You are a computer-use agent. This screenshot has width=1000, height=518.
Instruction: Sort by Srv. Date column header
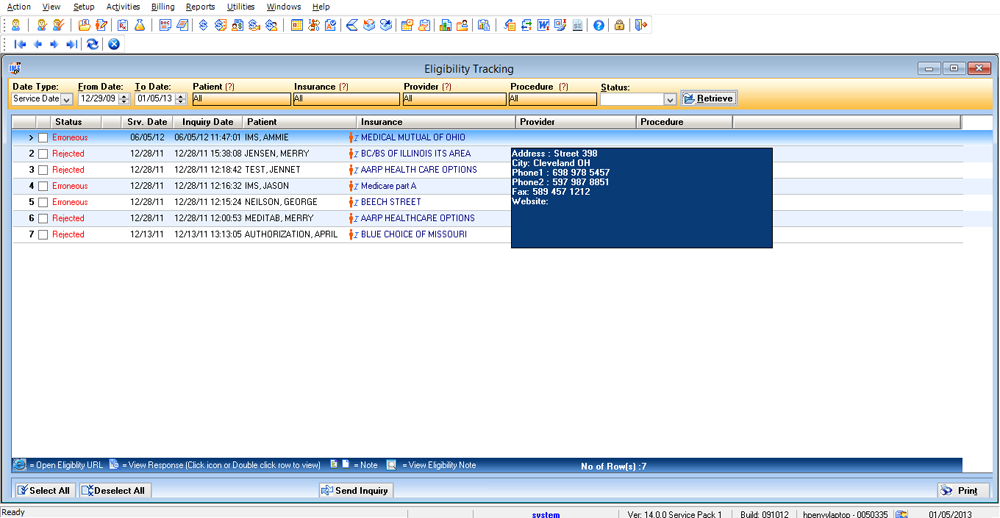pyautogui.click(x=147, y=121)
